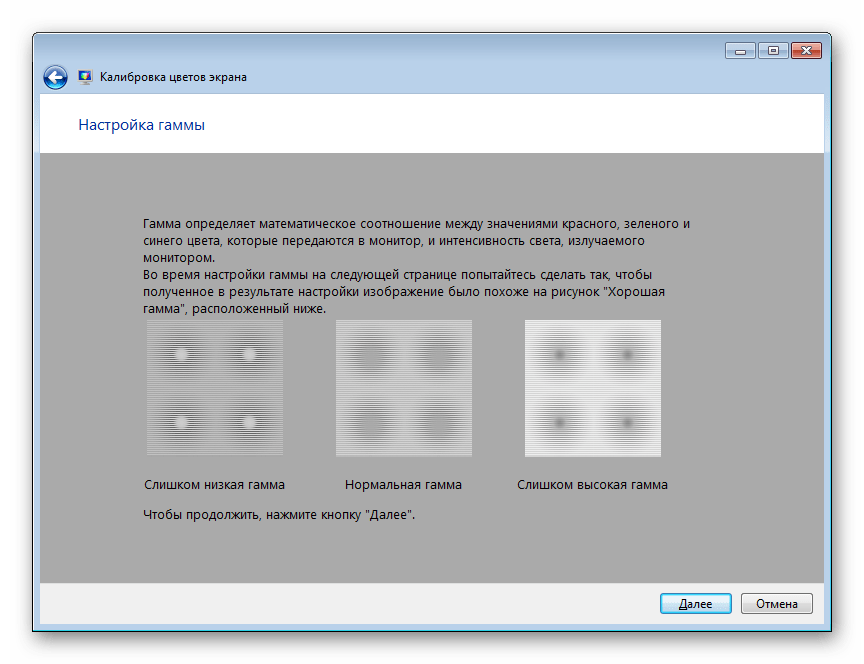Maximize the calibration window
Viewport: 864px width, 664px height.
773,51
